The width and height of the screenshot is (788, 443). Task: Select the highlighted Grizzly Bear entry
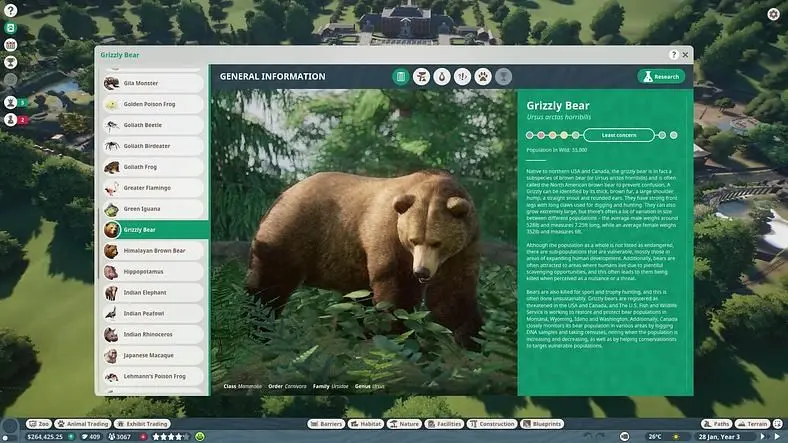pyautogui.click(x=155, y=230)
